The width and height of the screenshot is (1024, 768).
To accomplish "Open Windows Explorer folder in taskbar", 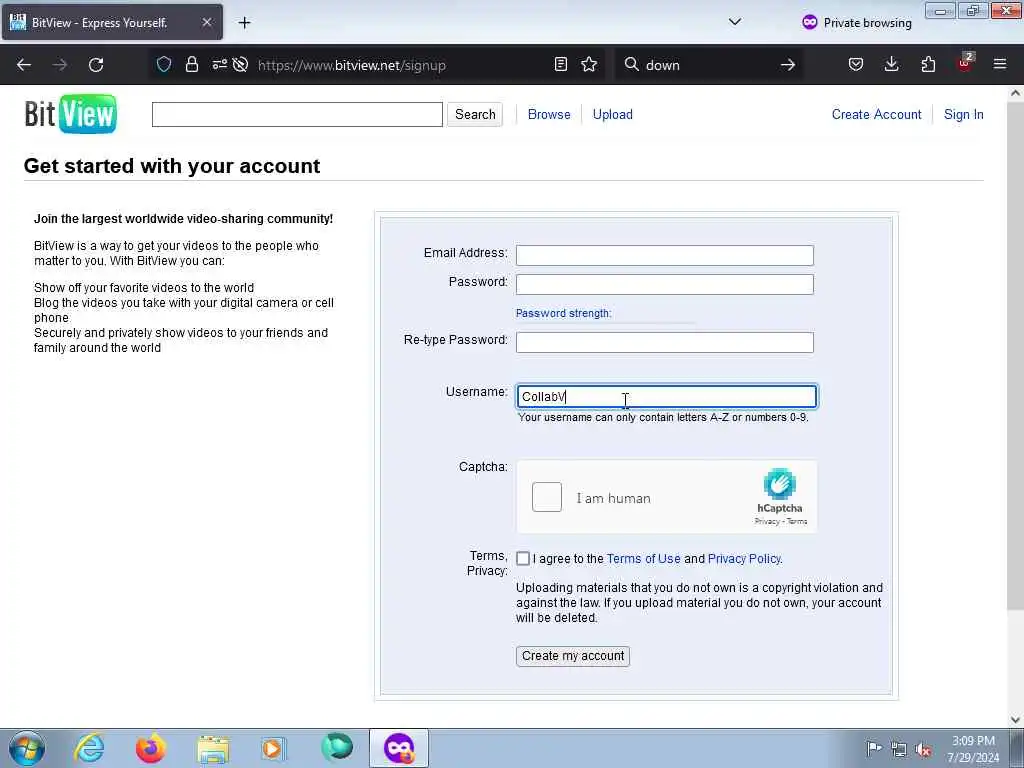I will [213, 748].
